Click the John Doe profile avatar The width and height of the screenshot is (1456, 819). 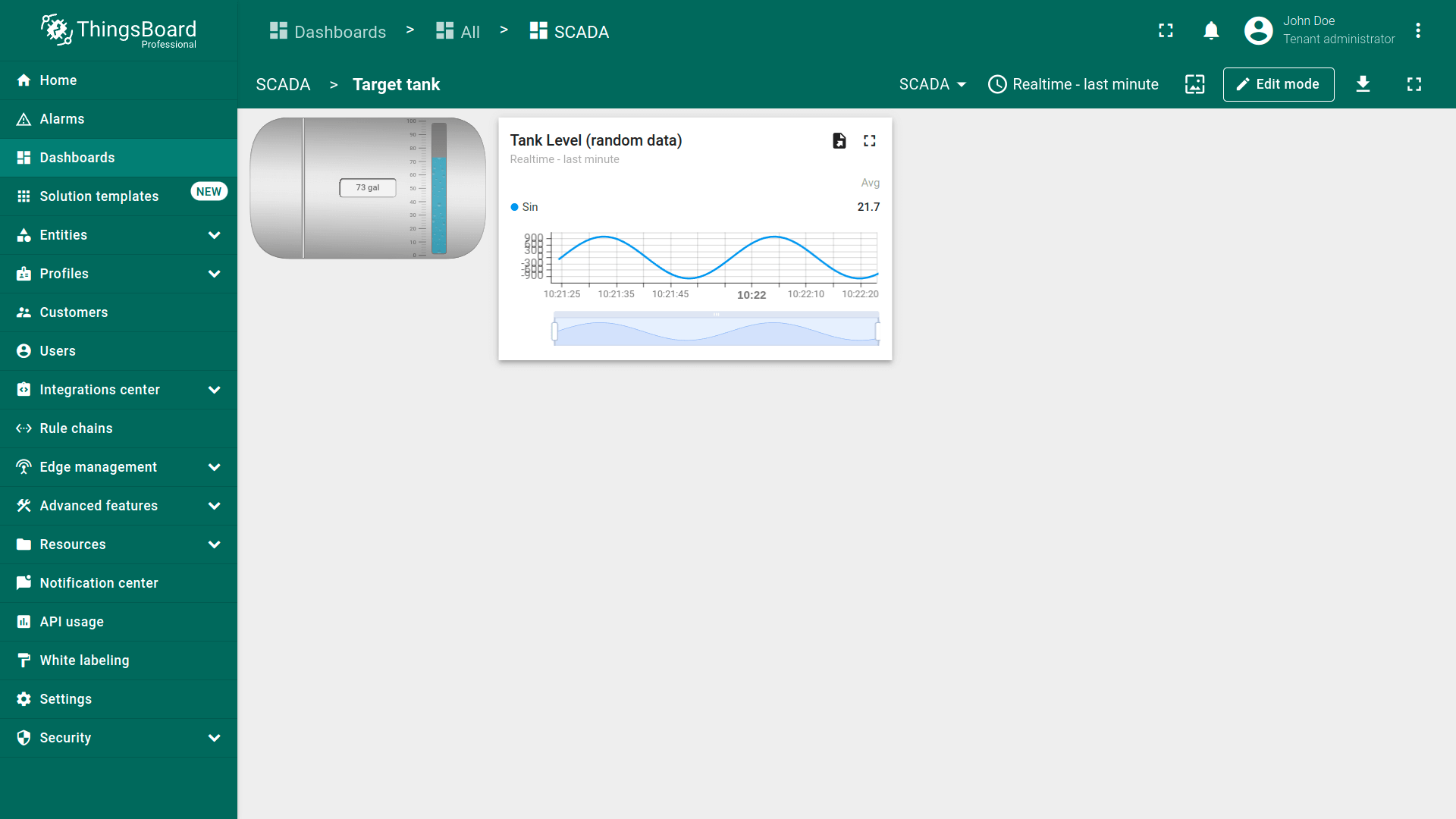pos(1258,31)
